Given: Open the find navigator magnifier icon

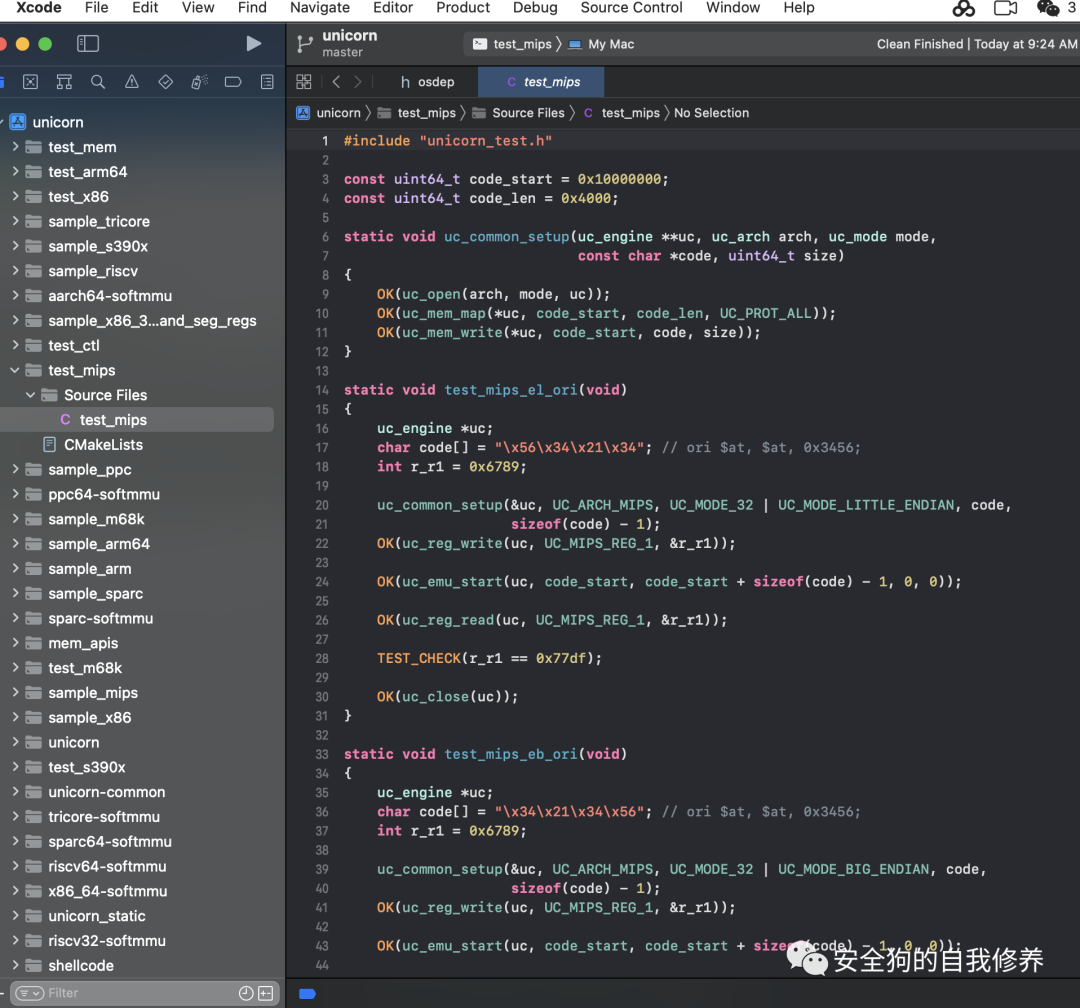Looking at the screenshot, I should (x=98, y=82).
